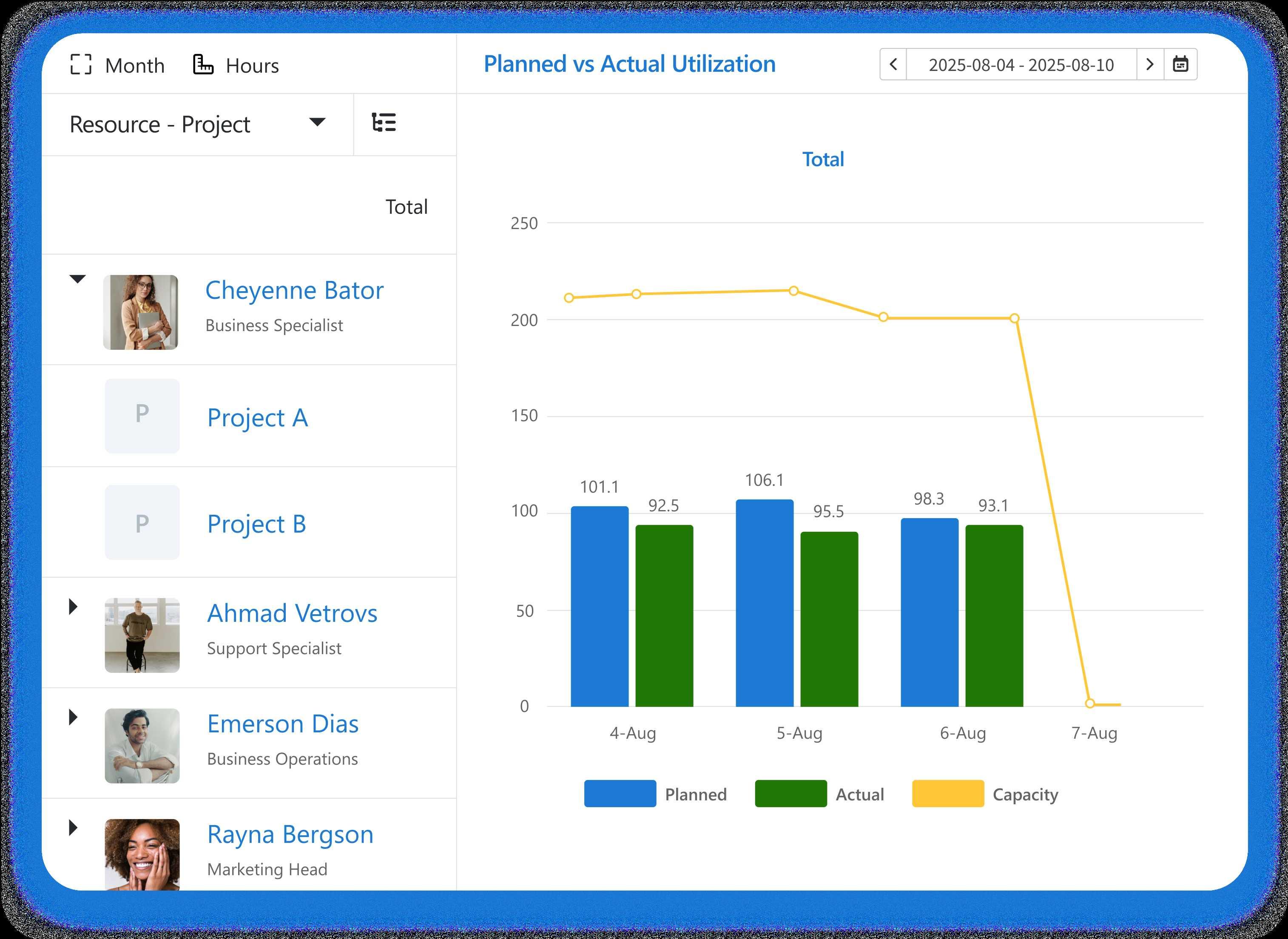Click Ahmad Vetrovs profile photo thumbnail
The width and height of the screenshot is (1288, 939).
[142, 635]
